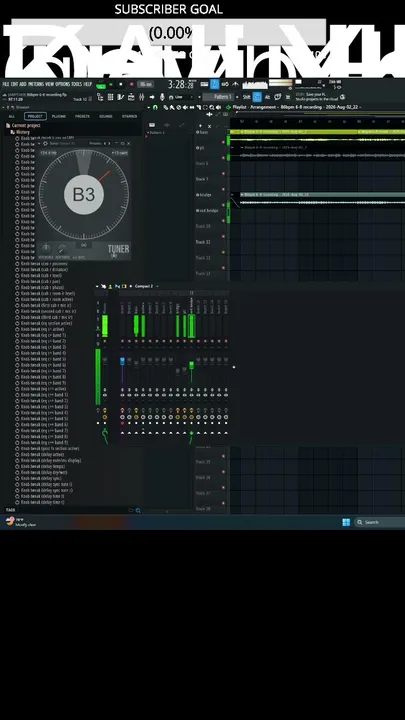405x720 pixels.
Task: Open the mixer window menu arrow
Action: click(x=97, y=286)
